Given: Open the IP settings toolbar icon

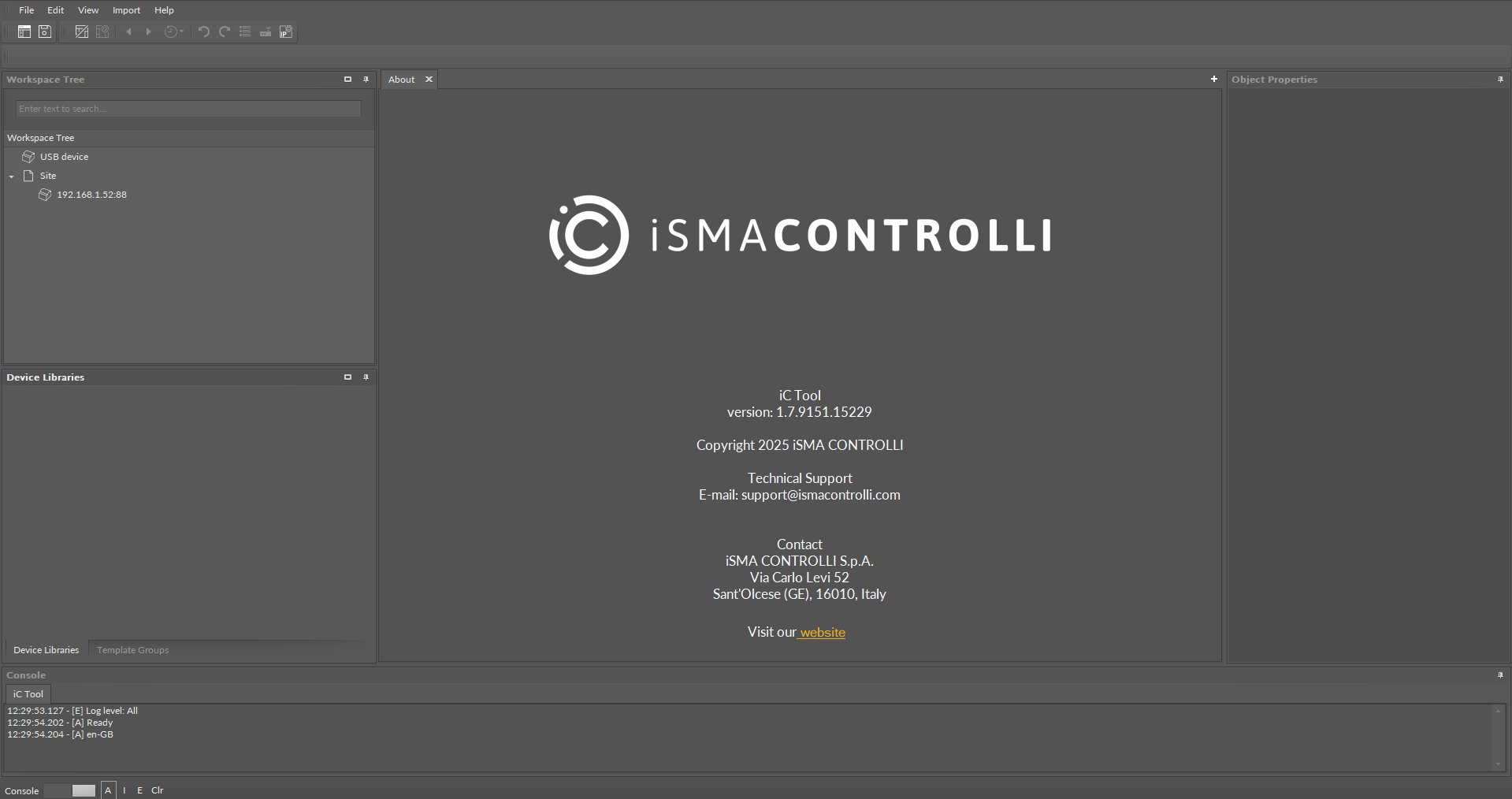Looking at the screenshot, I should 286,32.
